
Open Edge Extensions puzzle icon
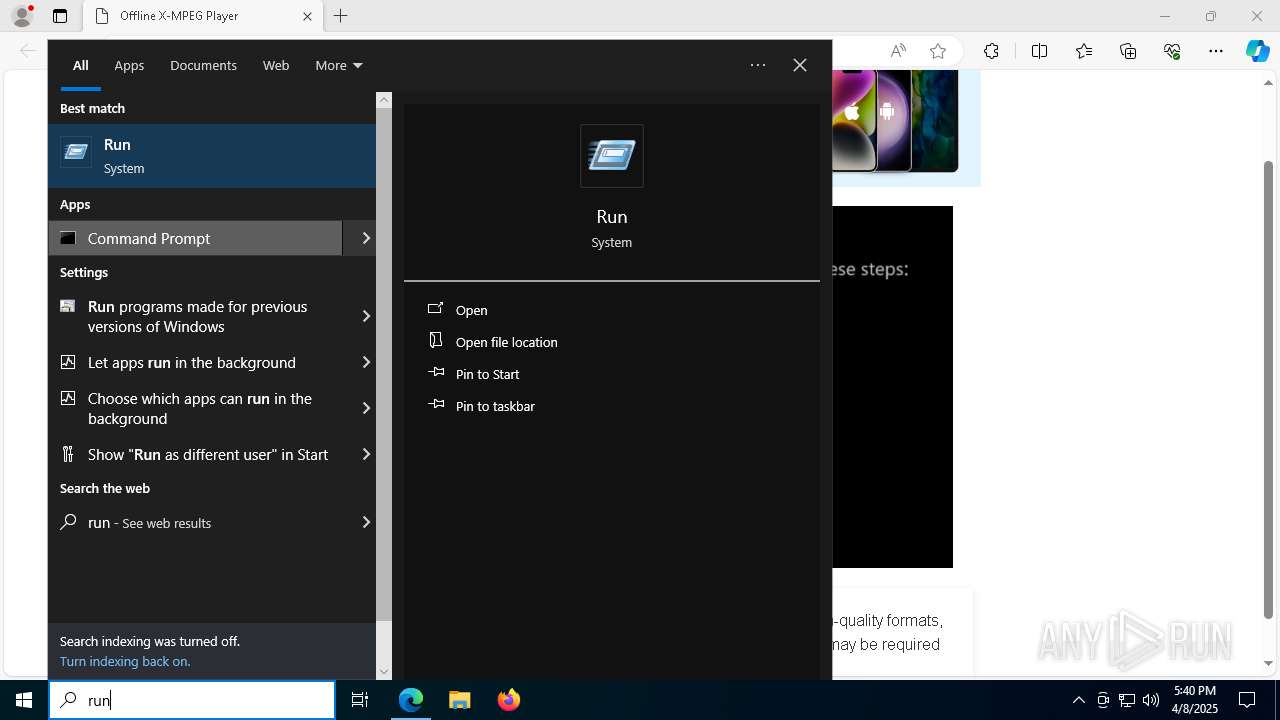click(x=991, y=51)
